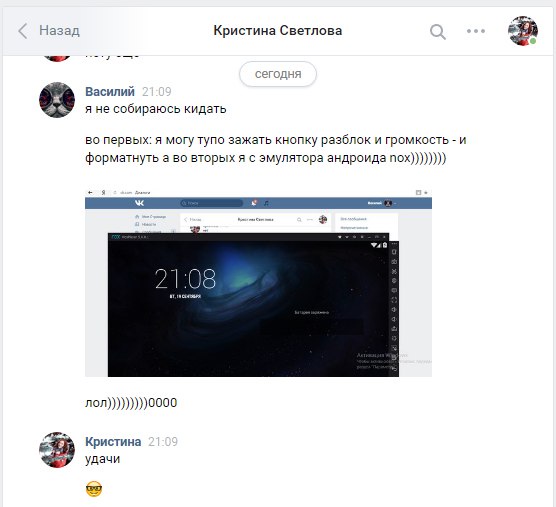Go back via the Назад link
The image size is (556, 507).
pos(59,30)
